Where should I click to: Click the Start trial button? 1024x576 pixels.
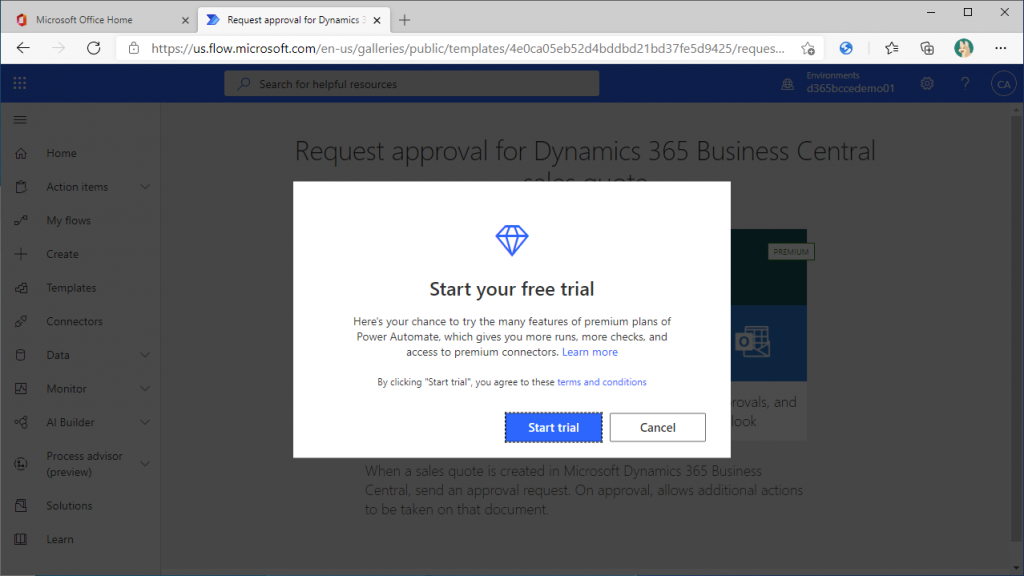[x=553, y=427]
